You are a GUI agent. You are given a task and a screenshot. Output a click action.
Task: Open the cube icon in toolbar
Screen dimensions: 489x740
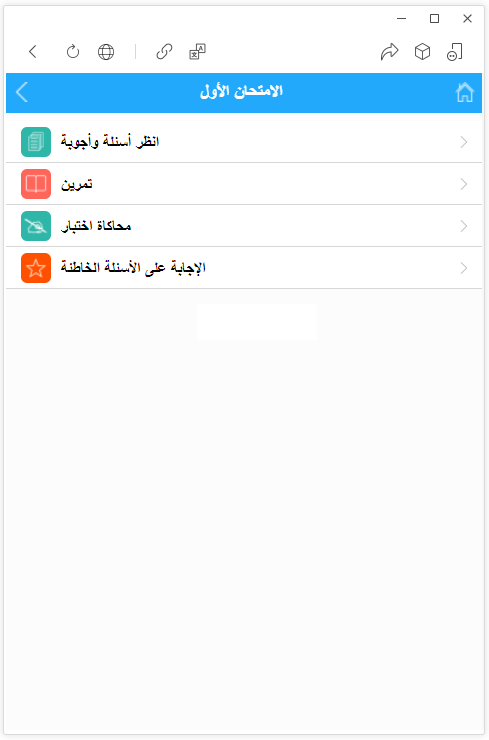coord(422,51)
